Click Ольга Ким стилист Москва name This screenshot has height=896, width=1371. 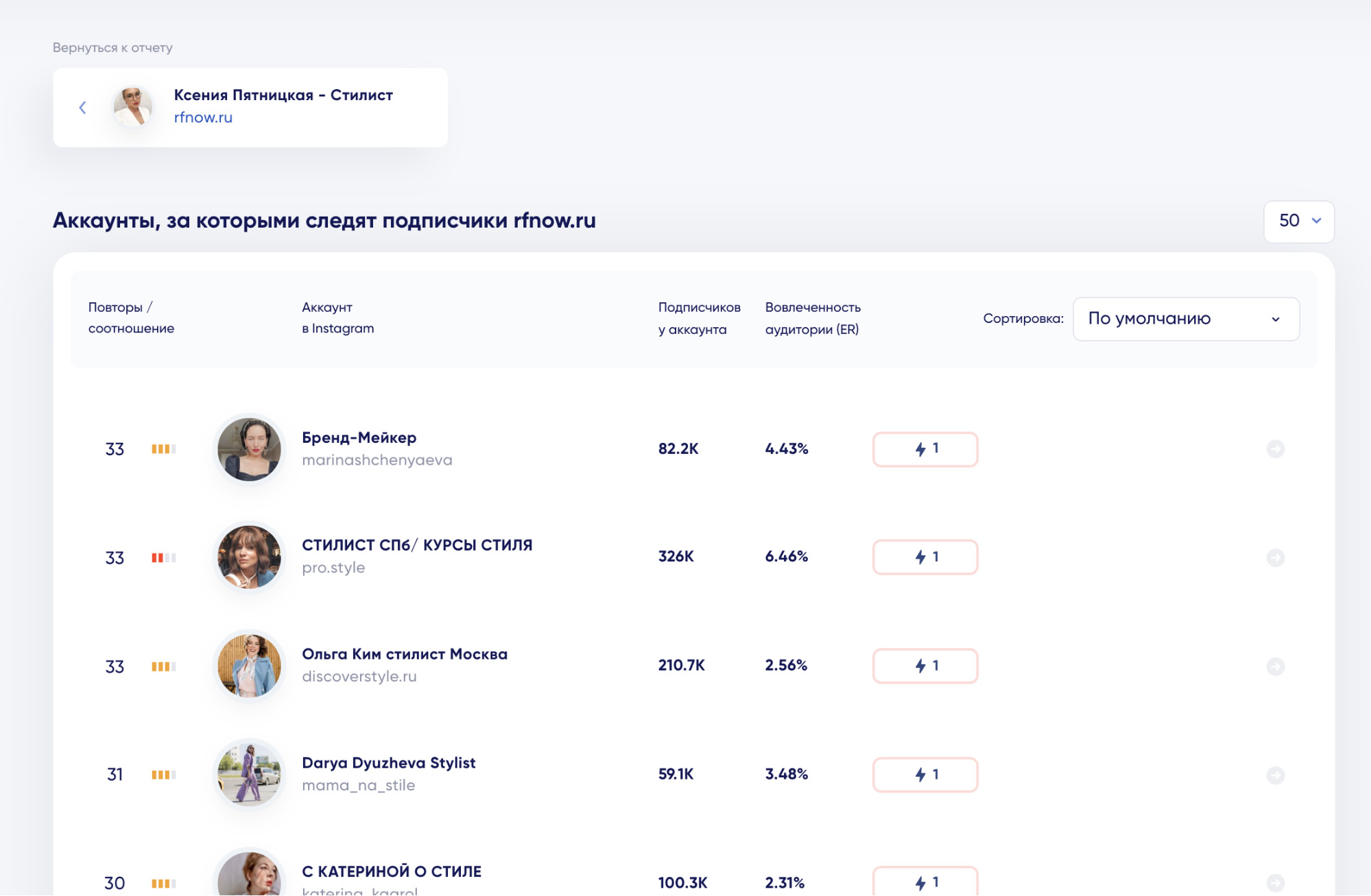405,654
